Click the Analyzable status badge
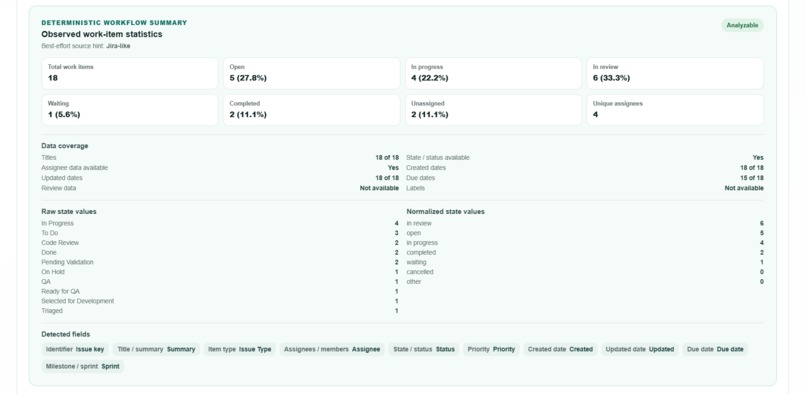806x394 pixels. pyautogui.click(x=742, y=25)
